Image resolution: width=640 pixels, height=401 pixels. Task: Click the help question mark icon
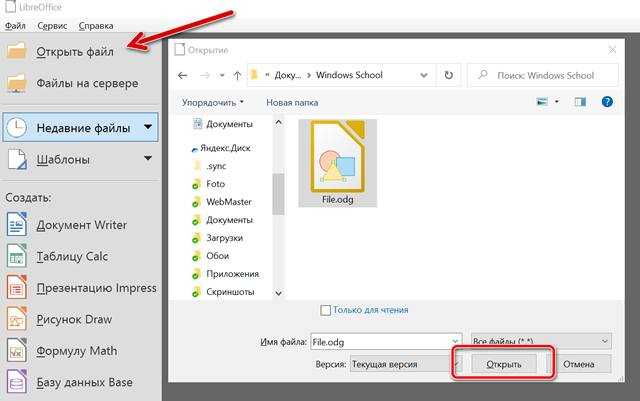[606, 102]
